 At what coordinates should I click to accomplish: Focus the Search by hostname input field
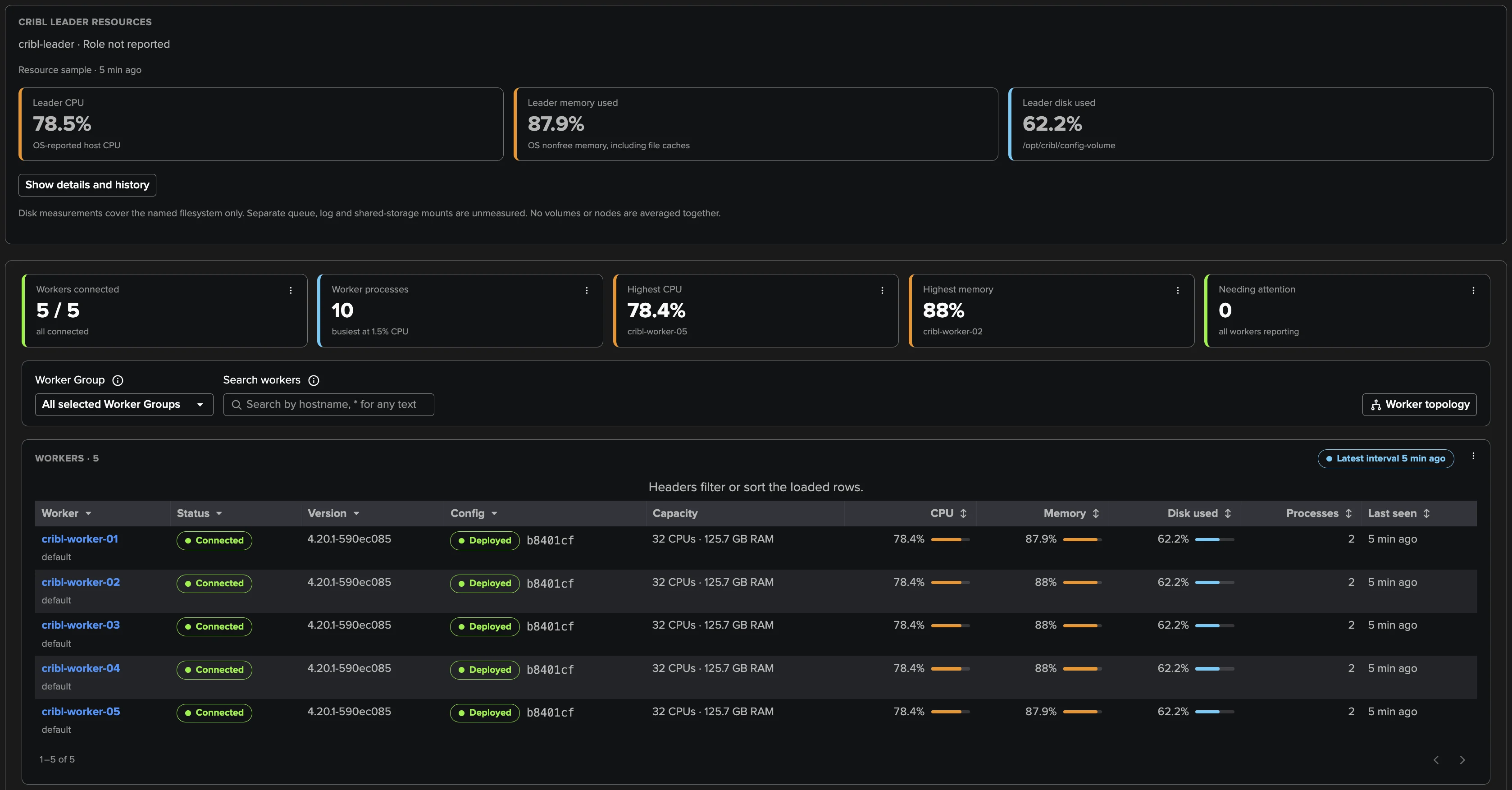click(329, 404)
